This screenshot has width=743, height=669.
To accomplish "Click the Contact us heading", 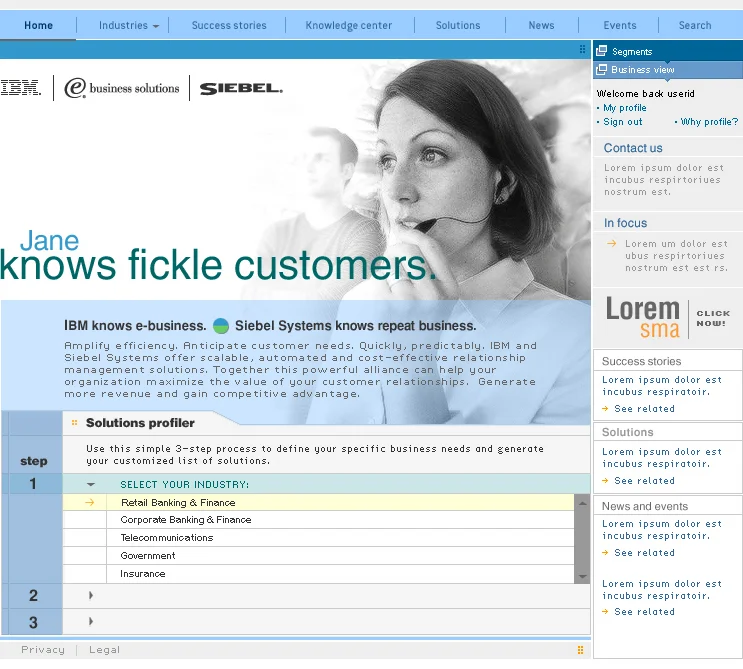I will [x=633, y=148].
